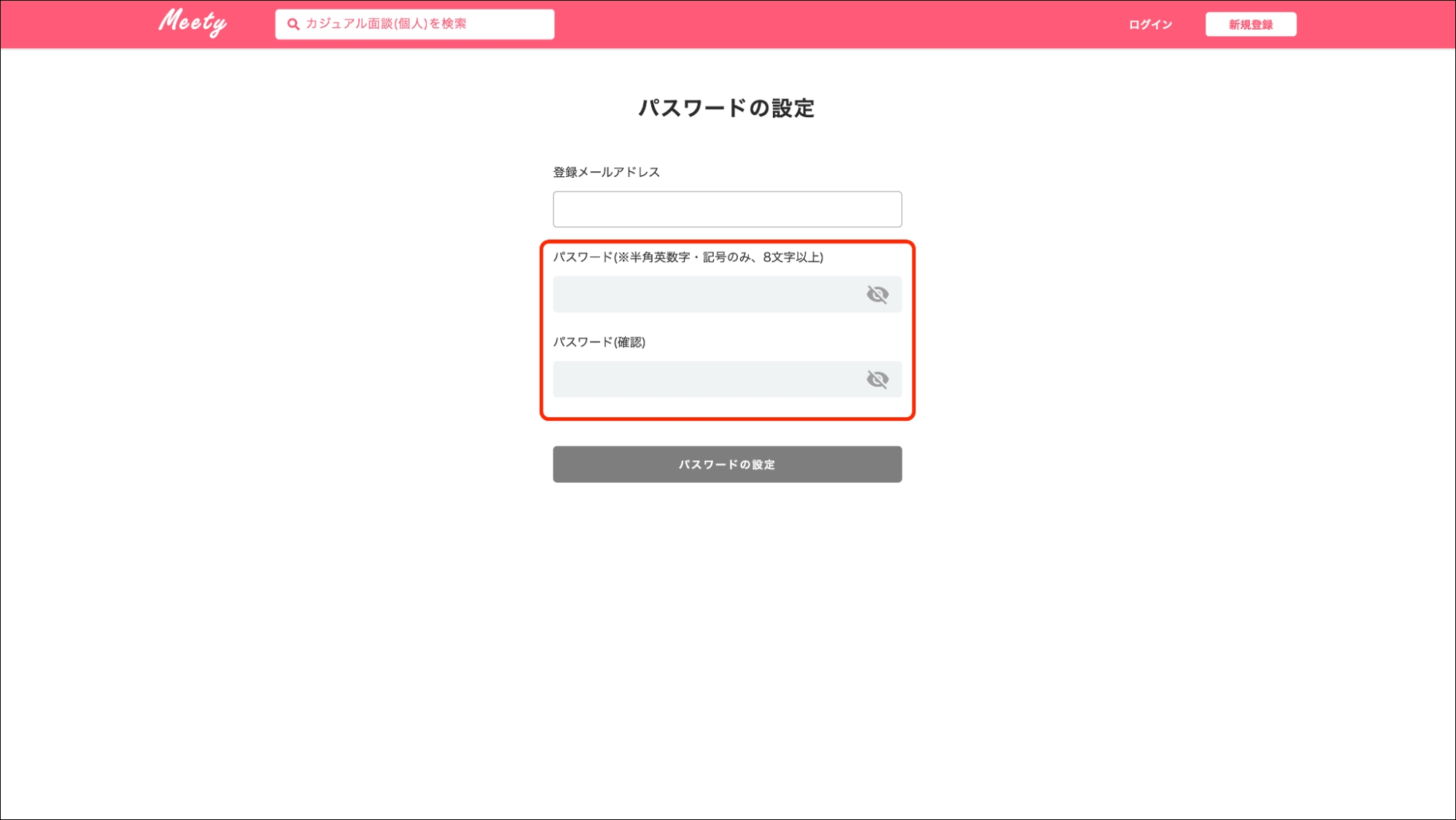The height and width of the screenshot is (820, 1456).
Task: Click the Meety wordmark to return home
Action: pos(192,23)
